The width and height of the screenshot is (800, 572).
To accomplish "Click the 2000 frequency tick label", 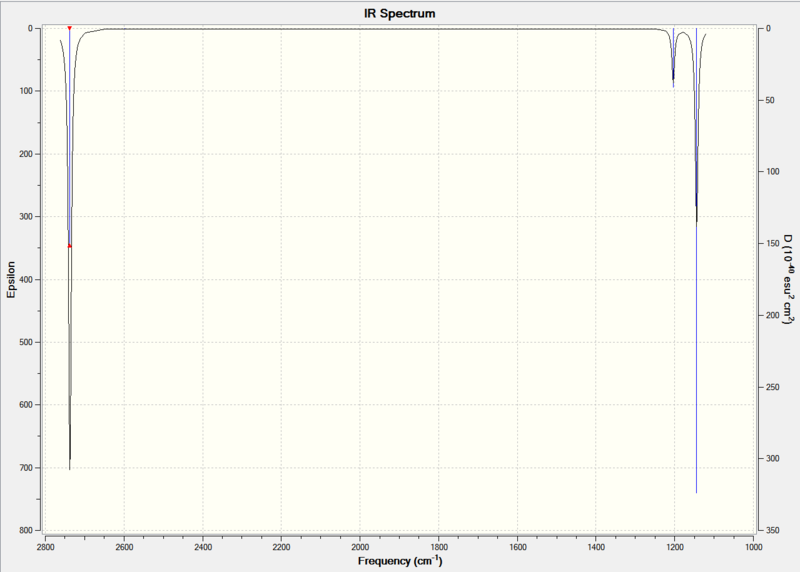I will pos(360,547).
